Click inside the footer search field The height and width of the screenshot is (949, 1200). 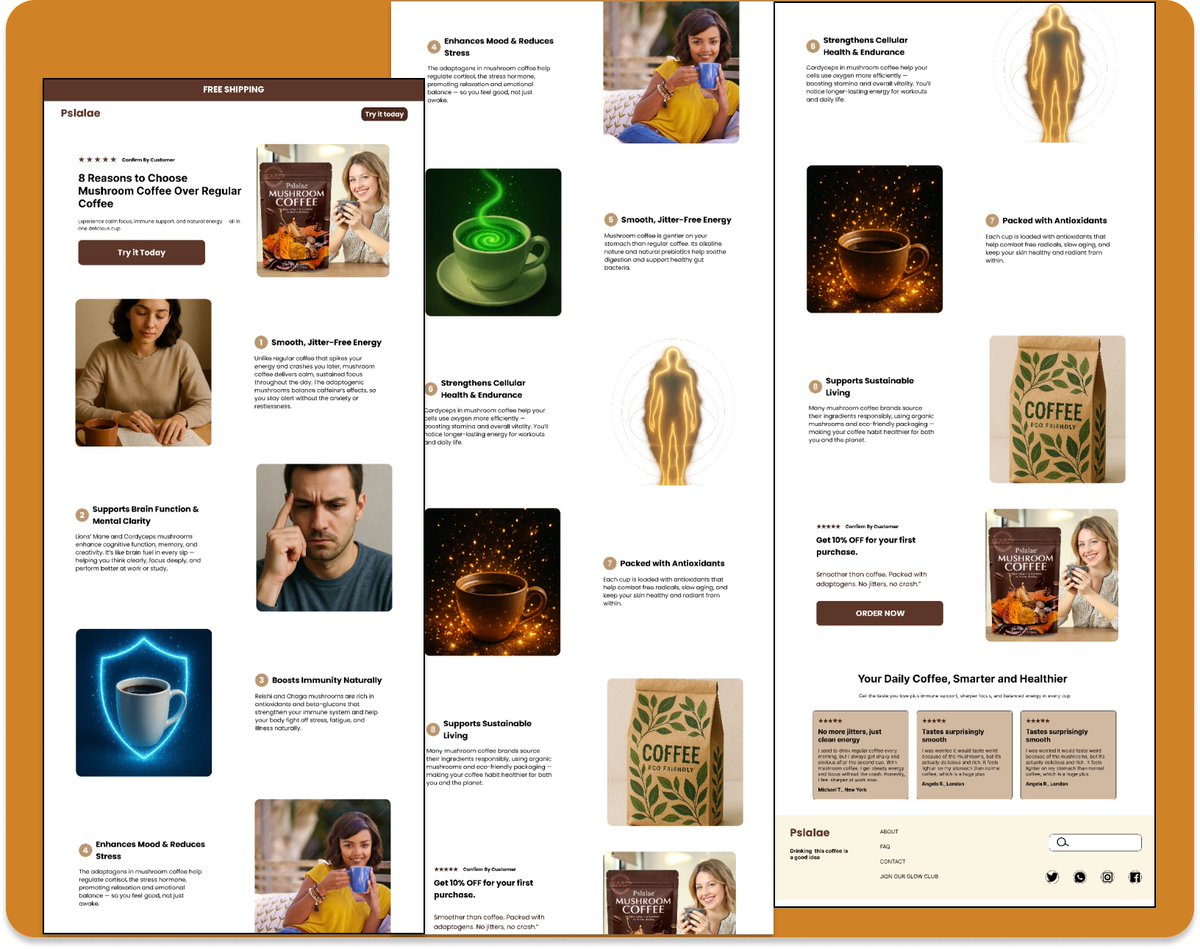click(x=1100, y=842)
